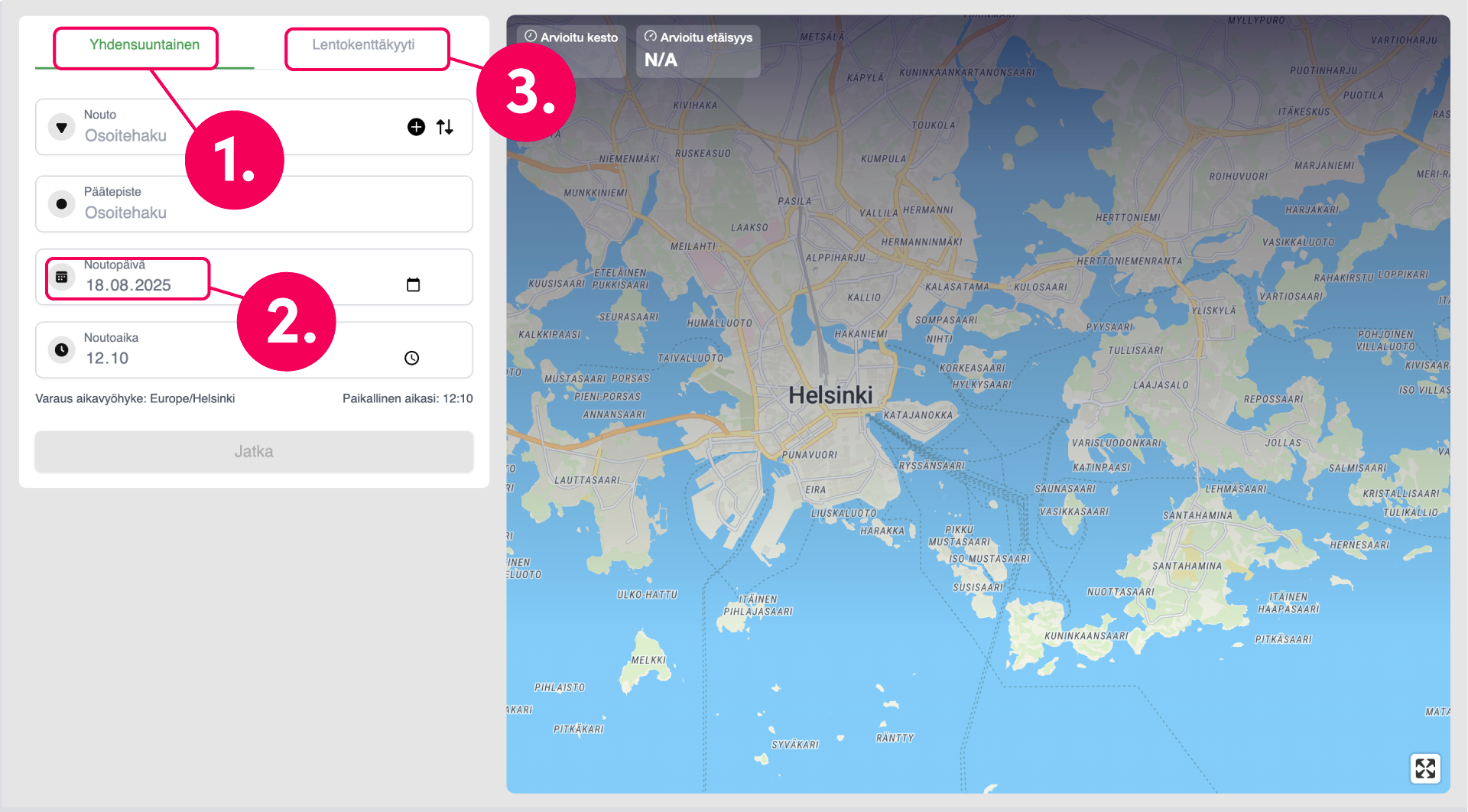This screenshot has height=812, width=1468.
Task: Switch to the Lentokenttäkyyti tab
Action: point(363,45)
